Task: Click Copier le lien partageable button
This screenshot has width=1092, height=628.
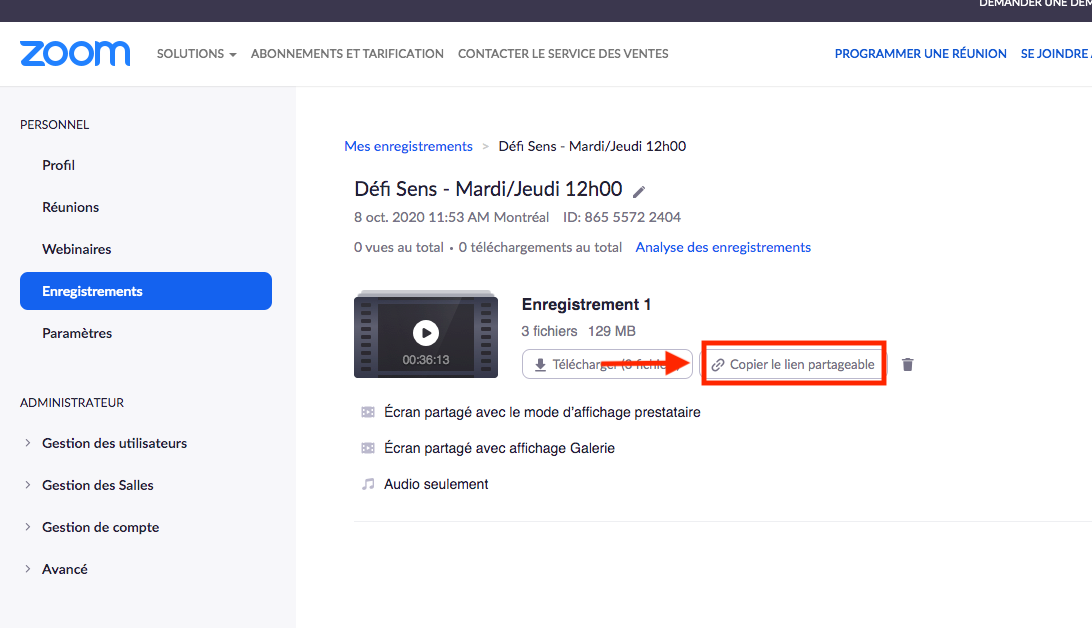Action: (793, 365)
